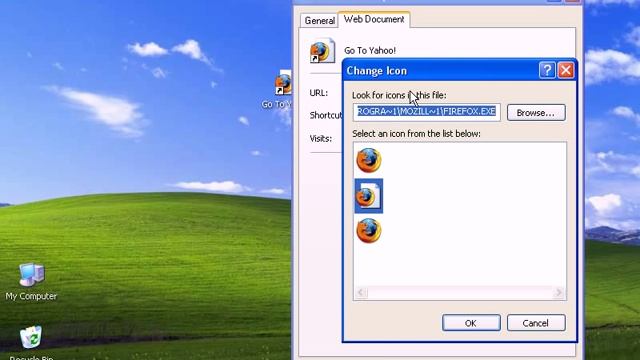This screenshot has height=360, width=640.
Task: Click the icon list left scroll arrow
Action: click(x=360, y=292)
